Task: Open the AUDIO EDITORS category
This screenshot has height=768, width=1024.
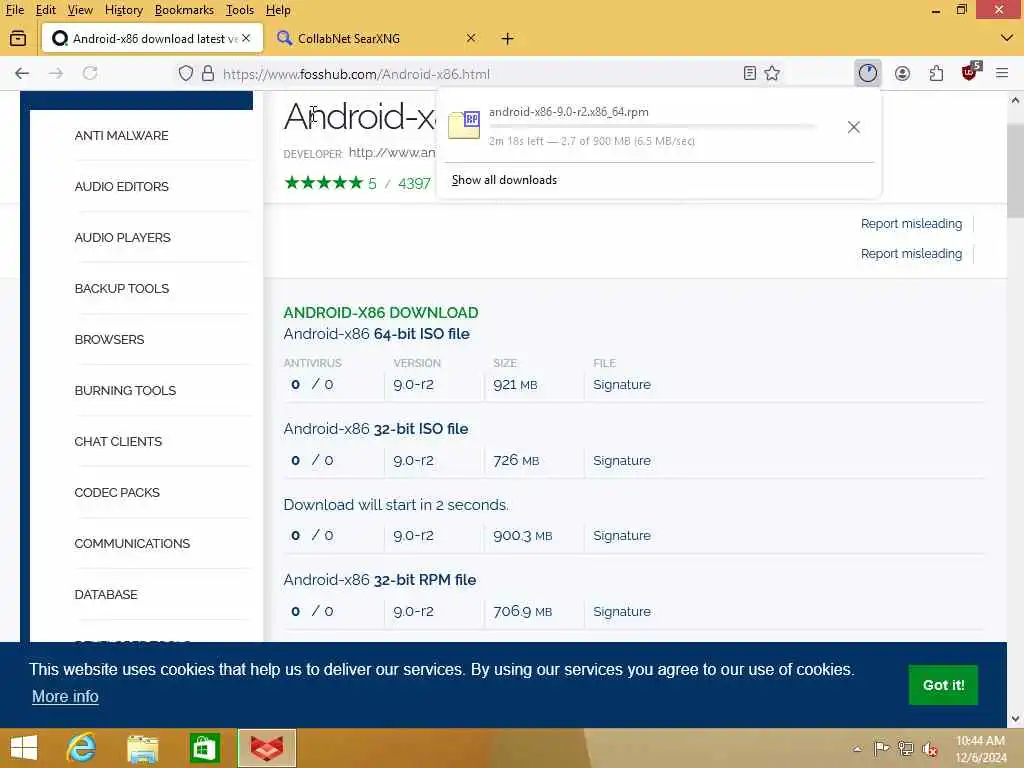Action: 121,187
